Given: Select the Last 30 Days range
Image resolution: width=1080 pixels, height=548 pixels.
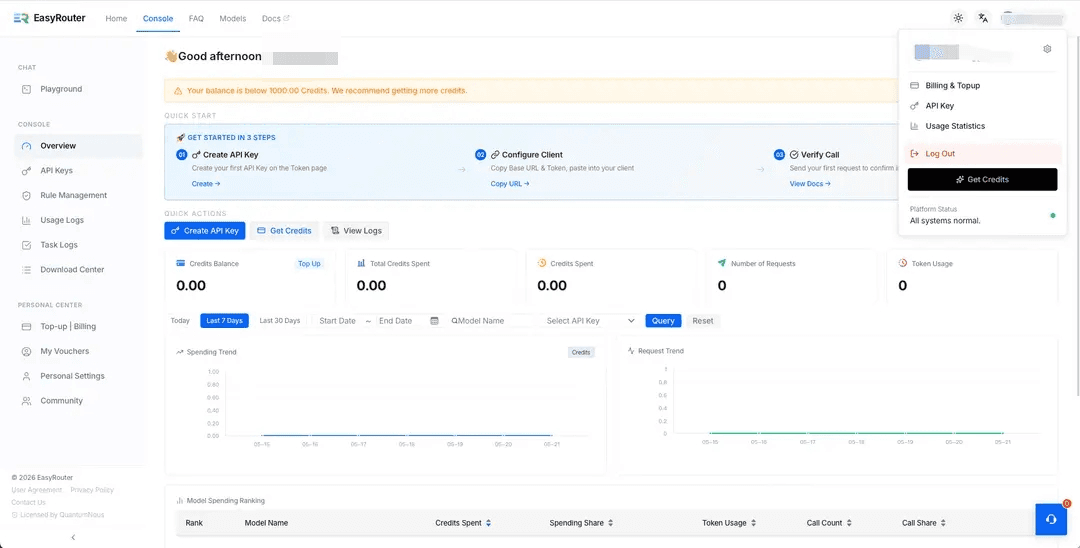Looking at the screenshot, I should (280, 321).
